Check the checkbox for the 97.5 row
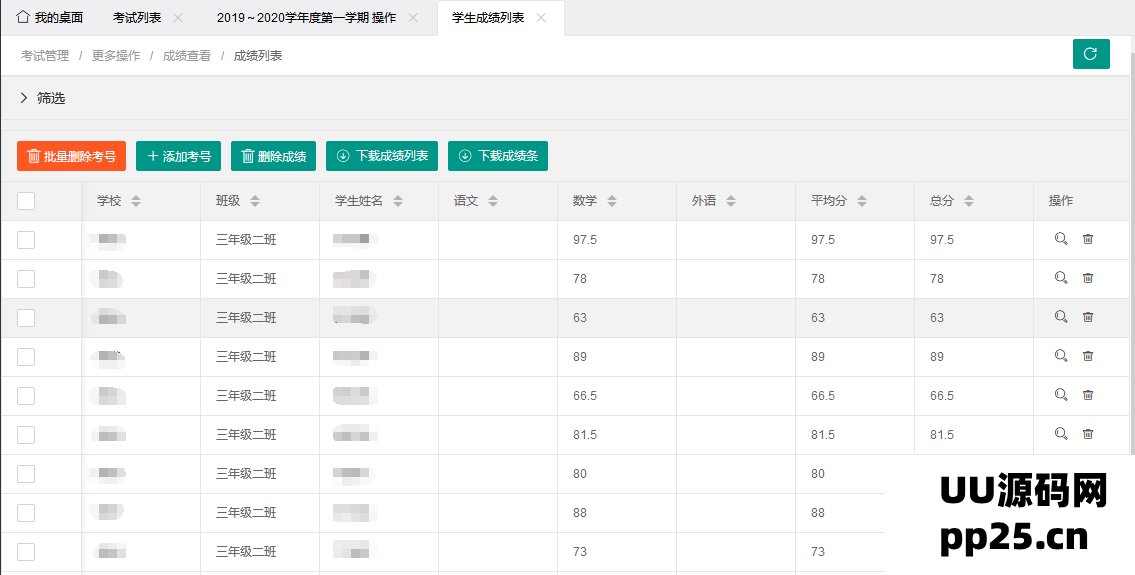The height and width of the screenshot is (575, 1135). (26, 240)
